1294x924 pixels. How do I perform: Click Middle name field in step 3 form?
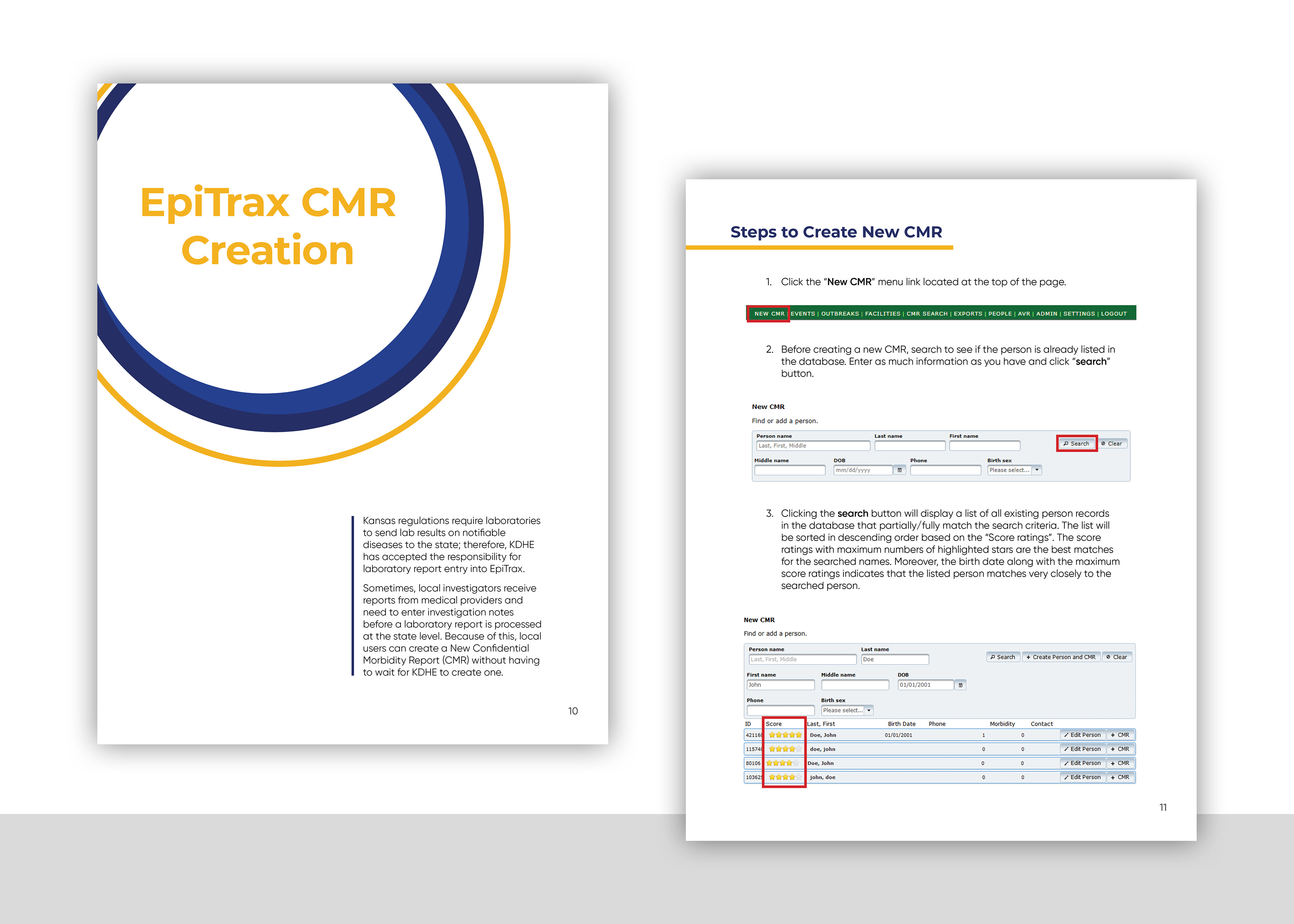tap(855, 685)
